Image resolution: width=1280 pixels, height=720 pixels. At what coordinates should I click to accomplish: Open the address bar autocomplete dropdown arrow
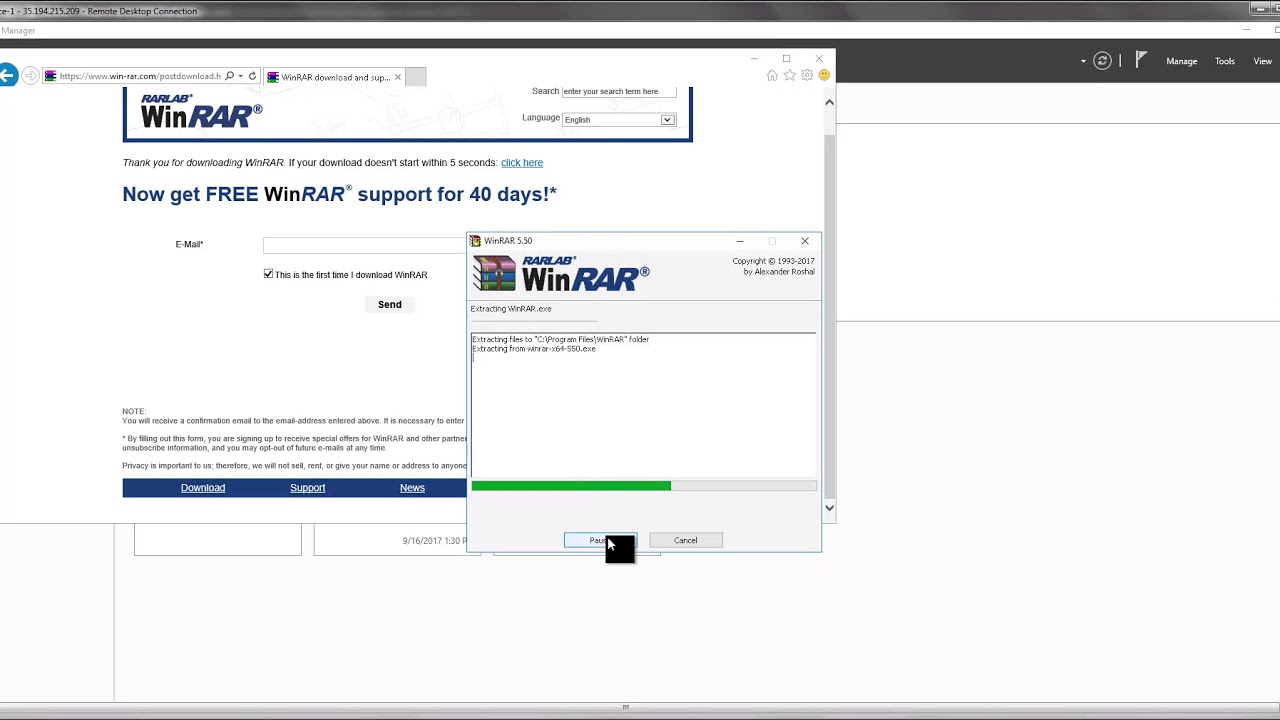[240, 76]
